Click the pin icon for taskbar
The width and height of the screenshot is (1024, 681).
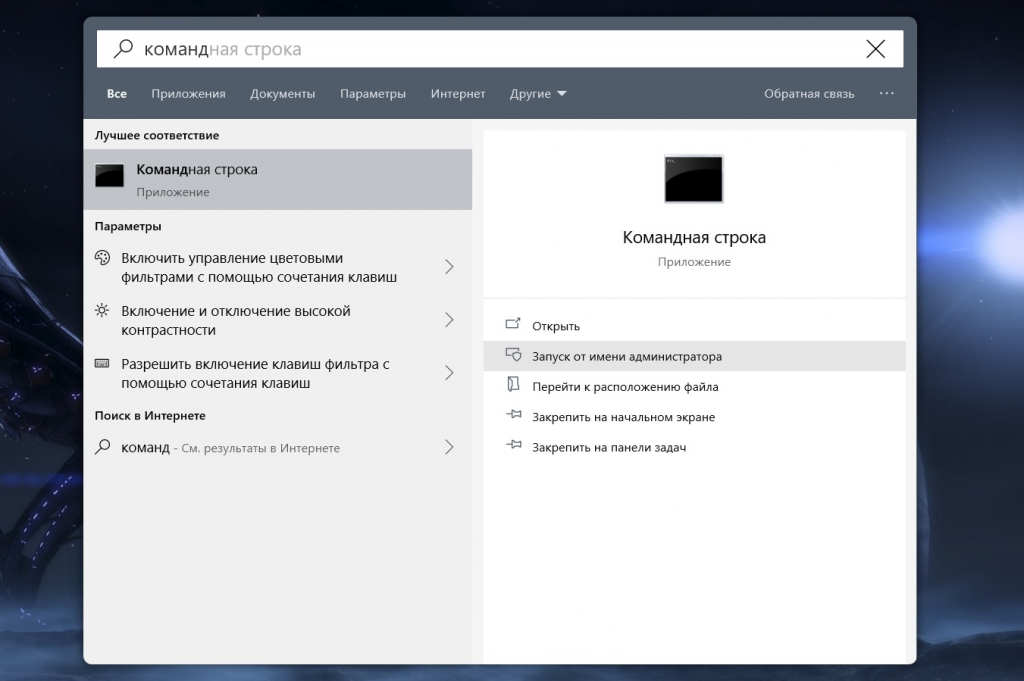point(513,445)
